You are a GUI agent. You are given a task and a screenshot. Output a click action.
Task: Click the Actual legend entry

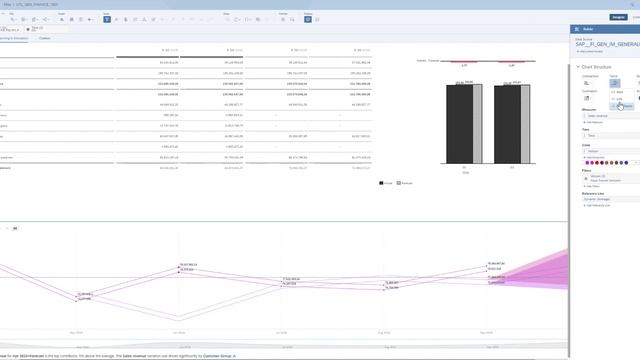pos(386,183)
